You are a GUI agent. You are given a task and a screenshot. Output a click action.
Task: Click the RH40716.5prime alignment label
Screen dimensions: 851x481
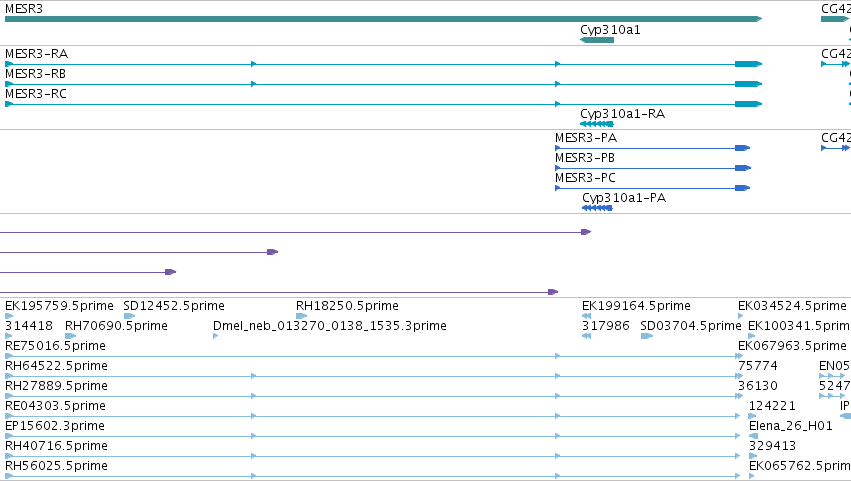(56, 446)
